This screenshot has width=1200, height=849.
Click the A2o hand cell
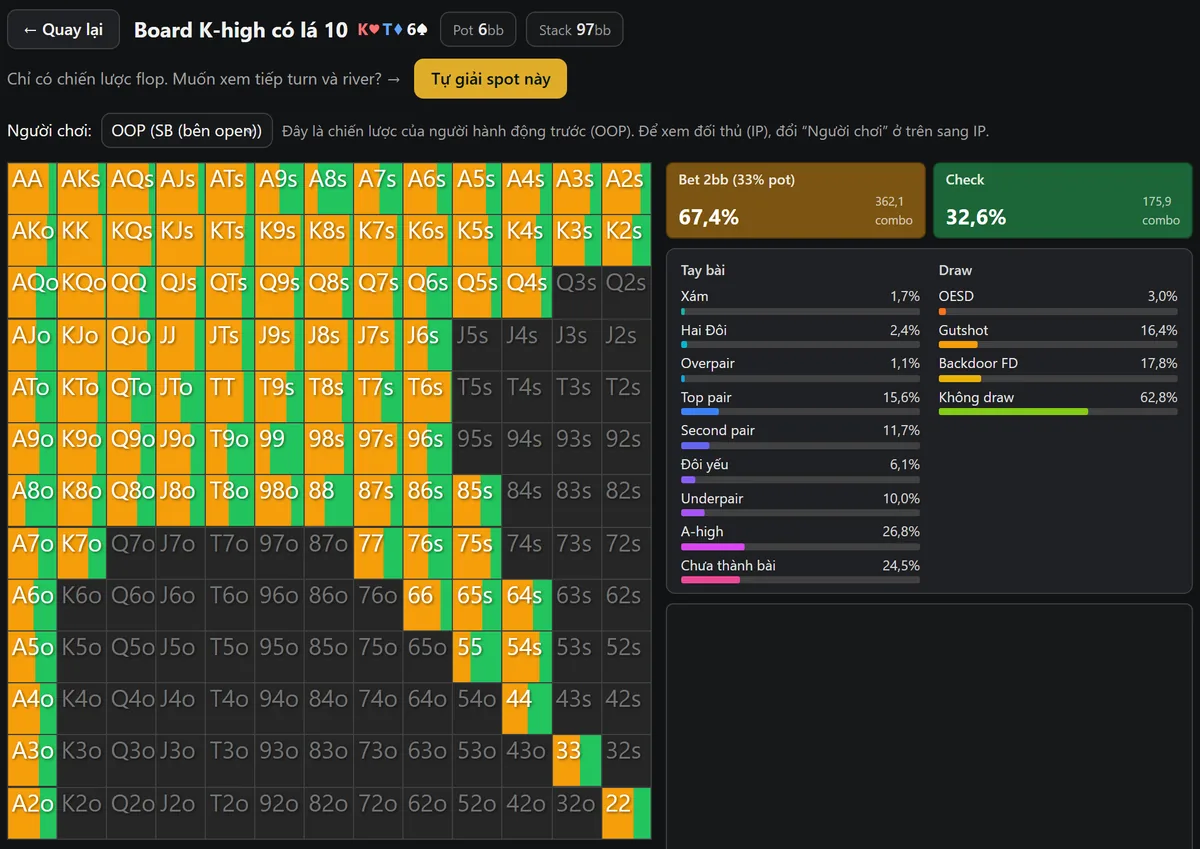32,813
